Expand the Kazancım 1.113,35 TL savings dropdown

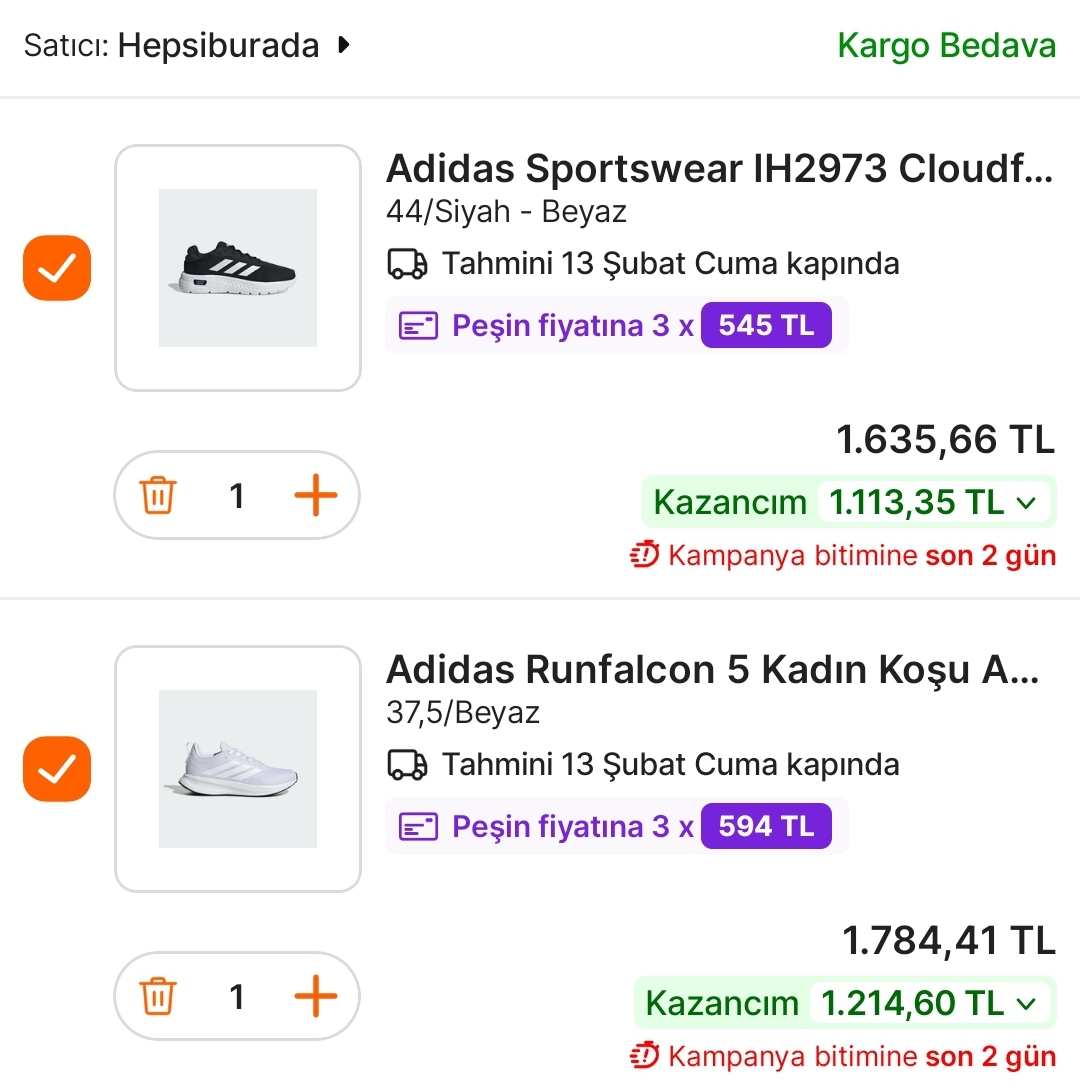pyautogui.click(x=1025, y=502)
